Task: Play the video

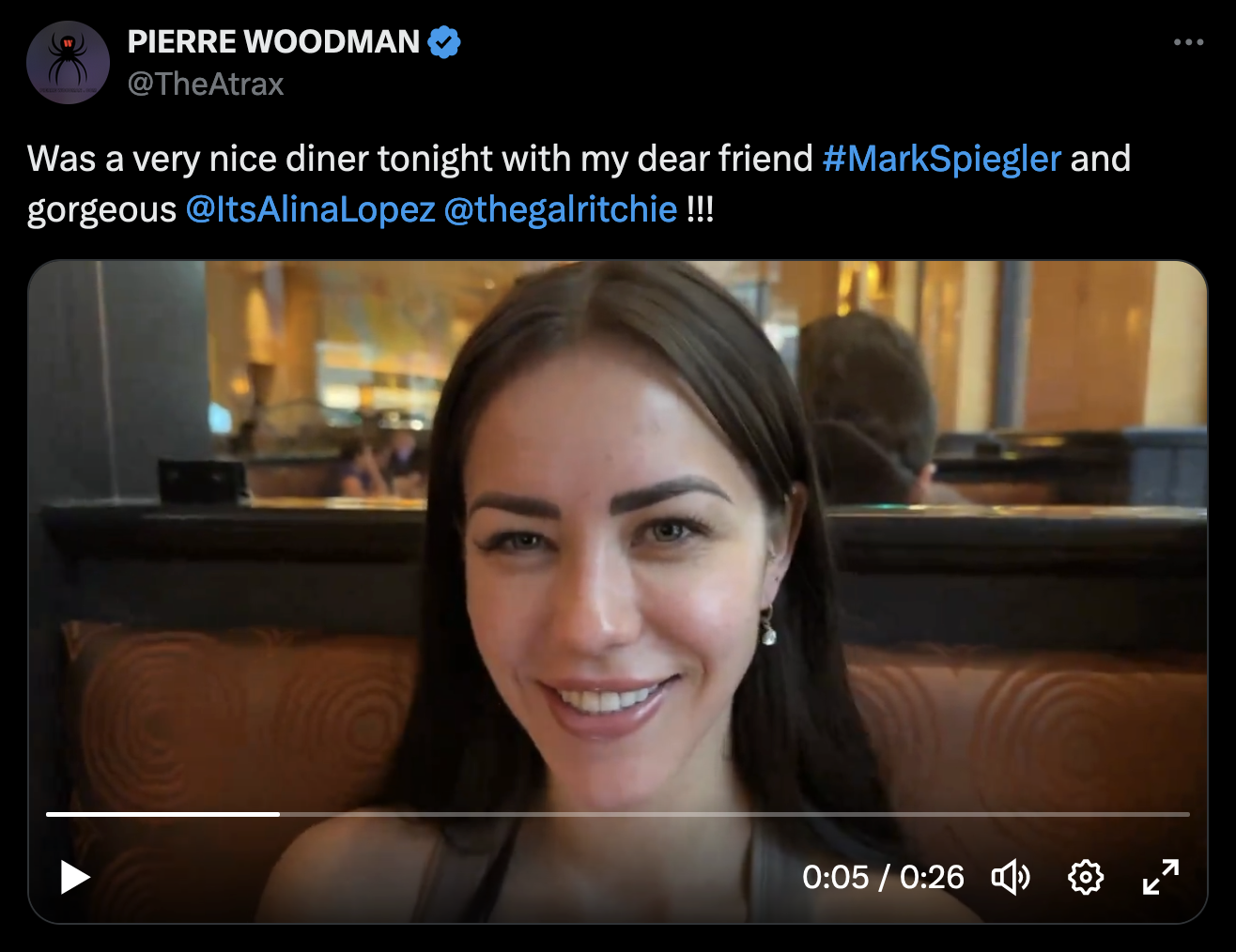Action: pyautogui.click(x=75, y=878)
